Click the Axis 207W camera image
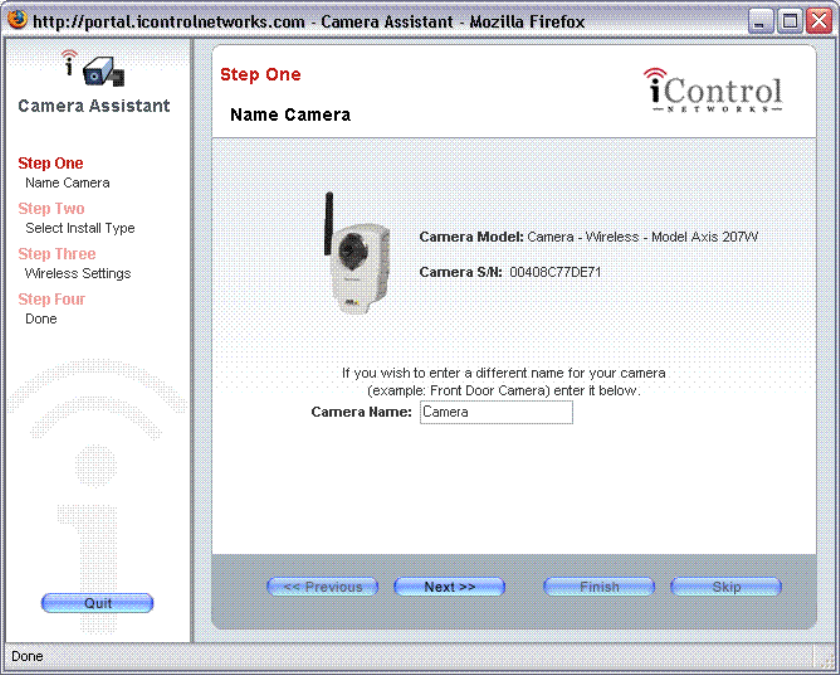 357,253
